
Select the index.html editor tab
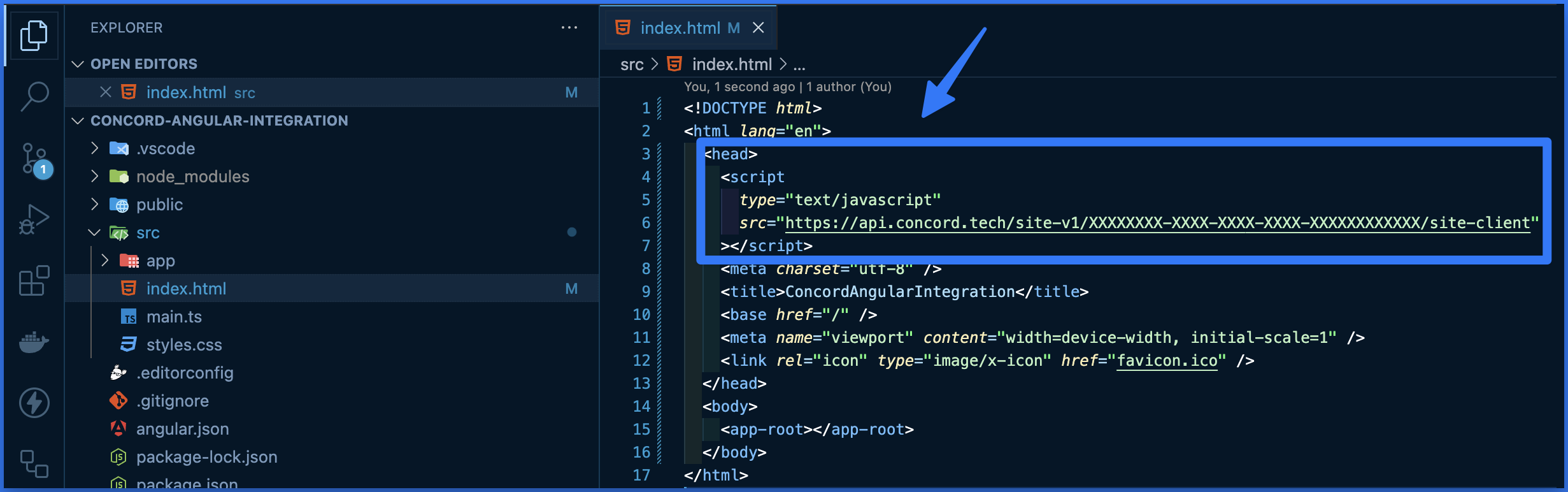688,27
